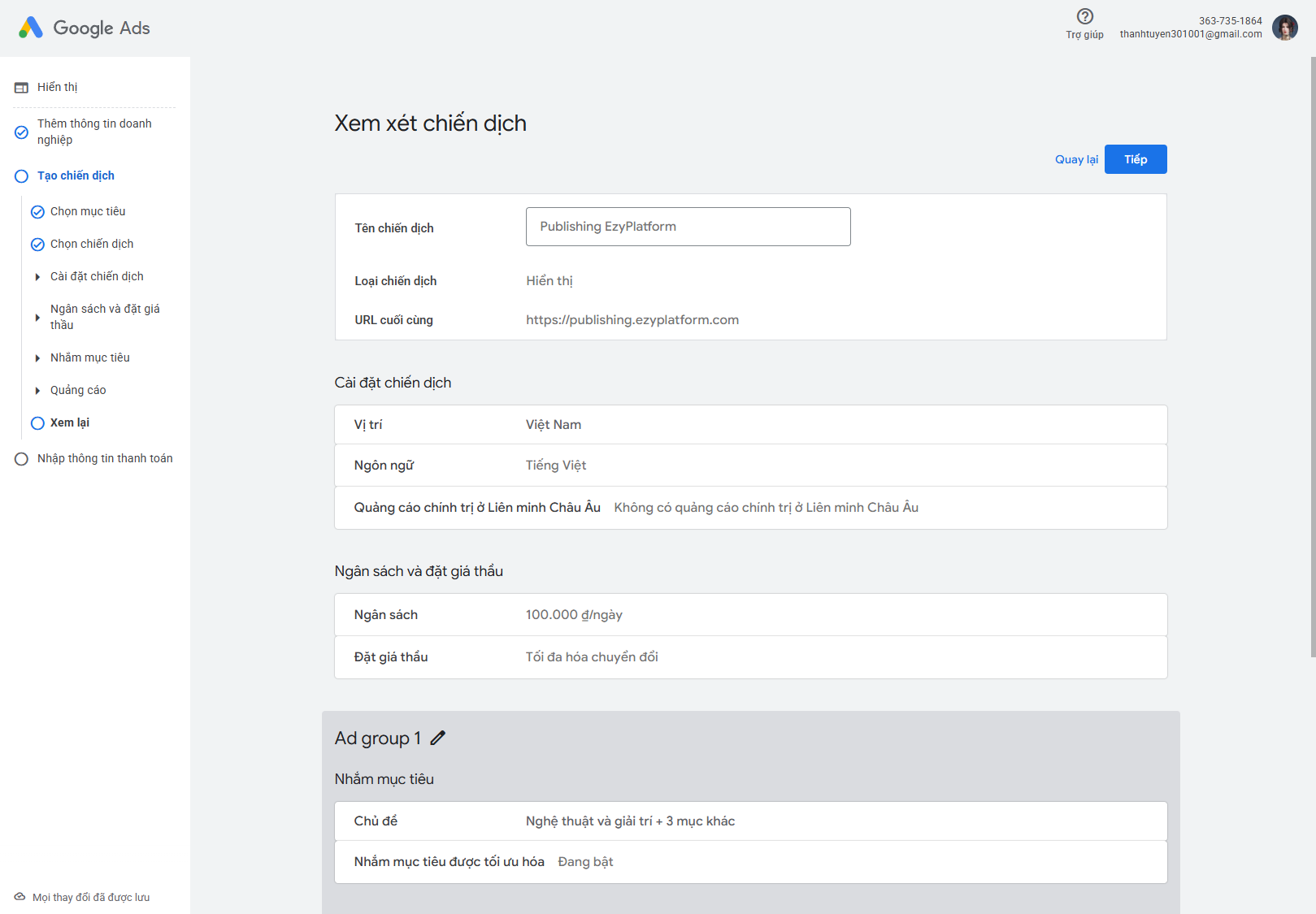The width and height of the screenshot is (1316, 914).
Task: Open Ngân sách và đặt giá thầu step label
Action: pyautogui.click(x=105, y=317)
